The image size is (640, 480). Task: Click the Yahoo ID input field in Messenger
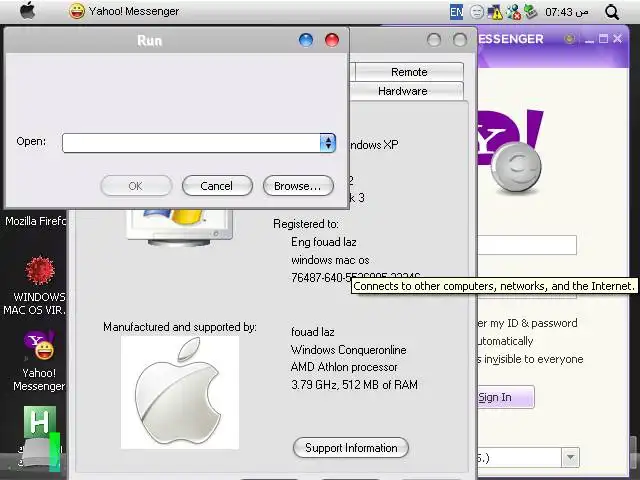coord(527,245)
